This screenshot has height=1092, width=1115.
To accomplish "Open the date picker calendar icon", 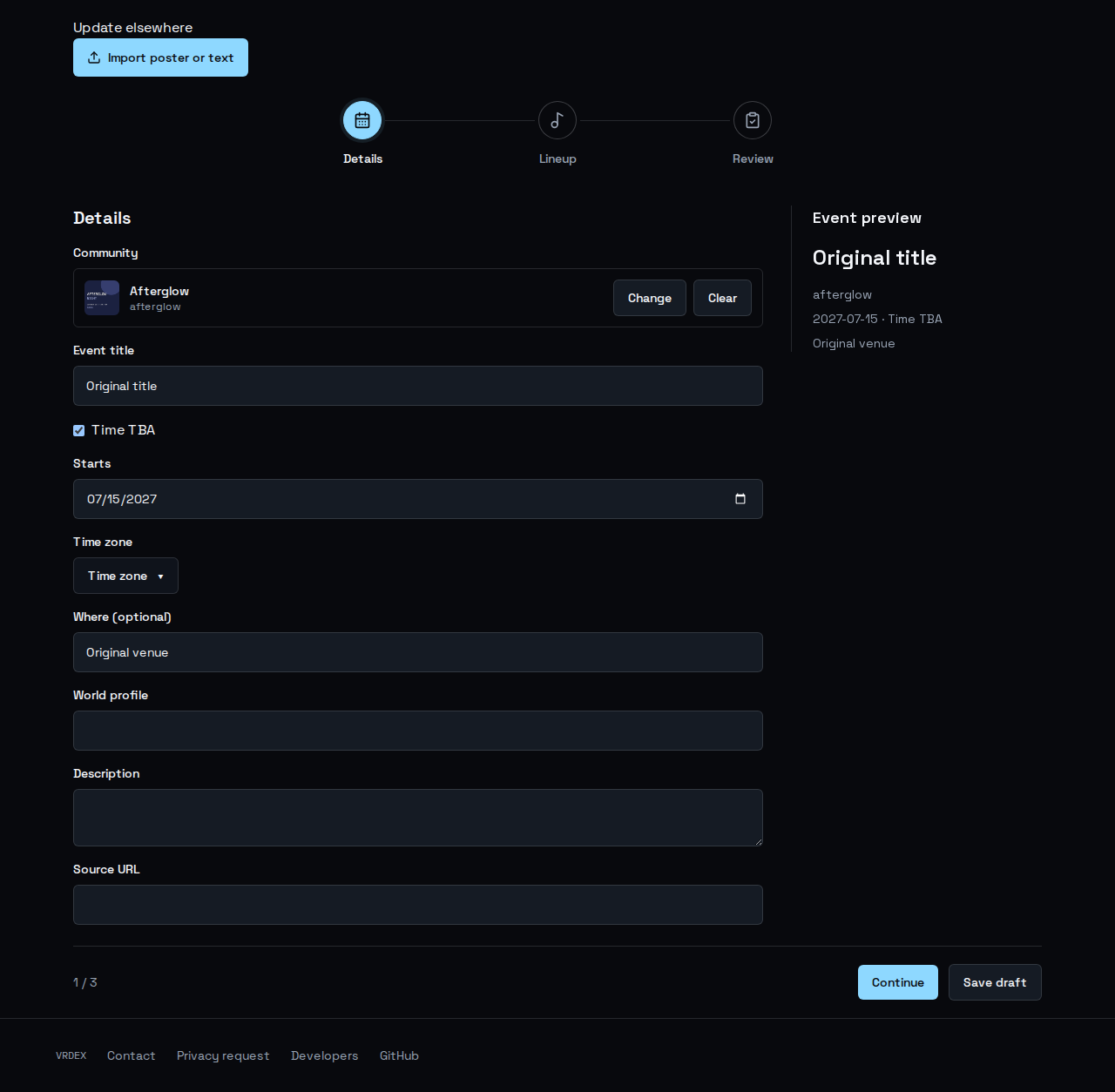I will pyautogui.click(x=740, y=499).
